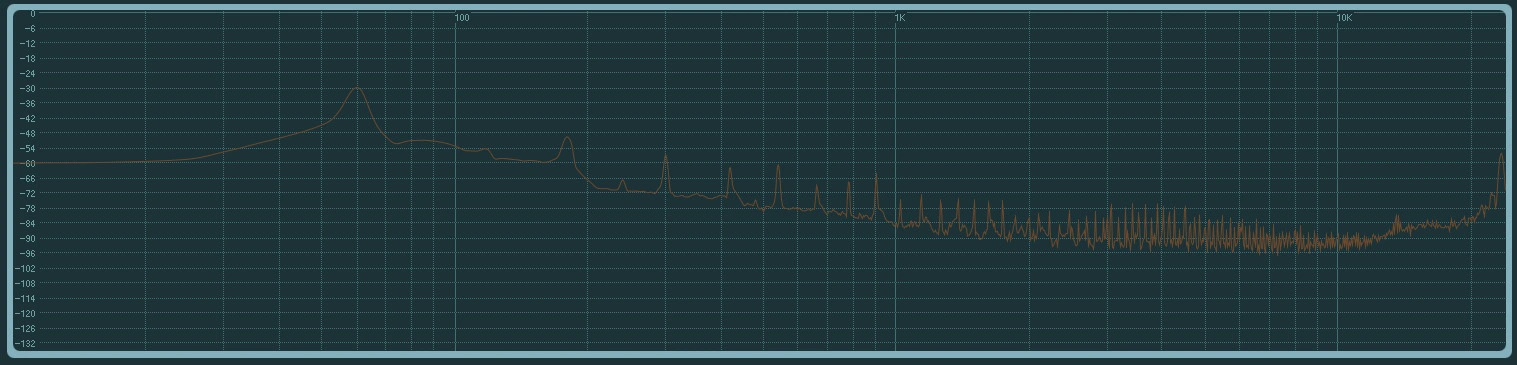This screenshot has height=365, width=1517.
Task: Click the high-frequency peak at far right edge
Action: click(1501, 156)
